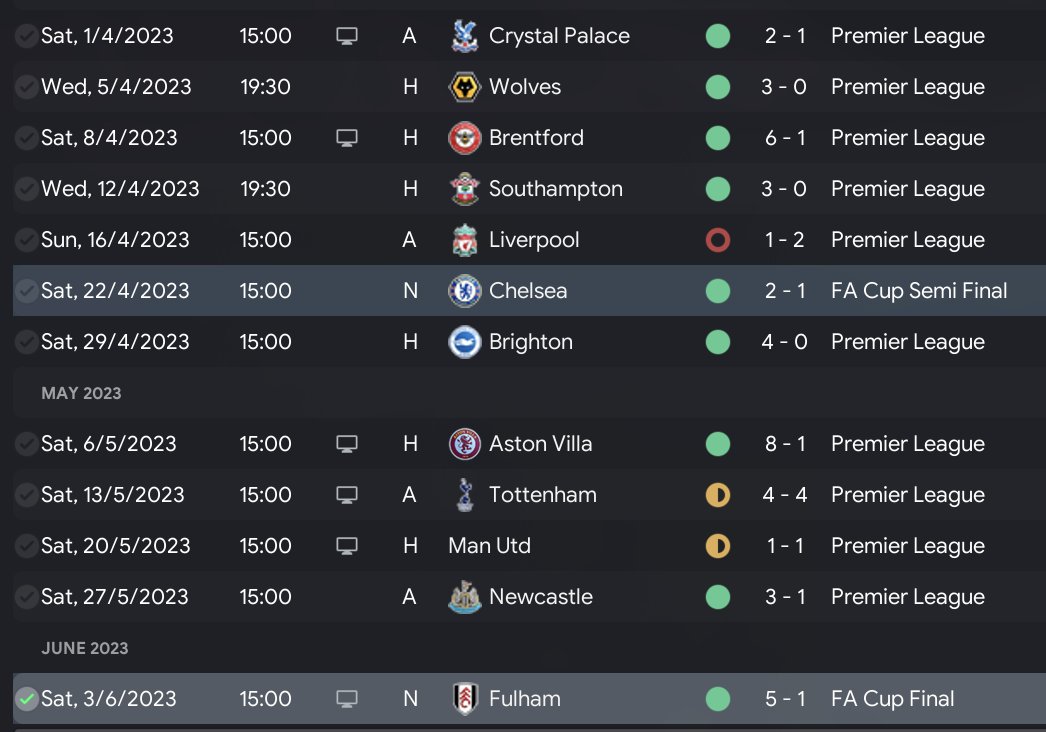
Task: Toggle checkmark beside Sat, 1/4/2023 fixture
Action: 27,36
